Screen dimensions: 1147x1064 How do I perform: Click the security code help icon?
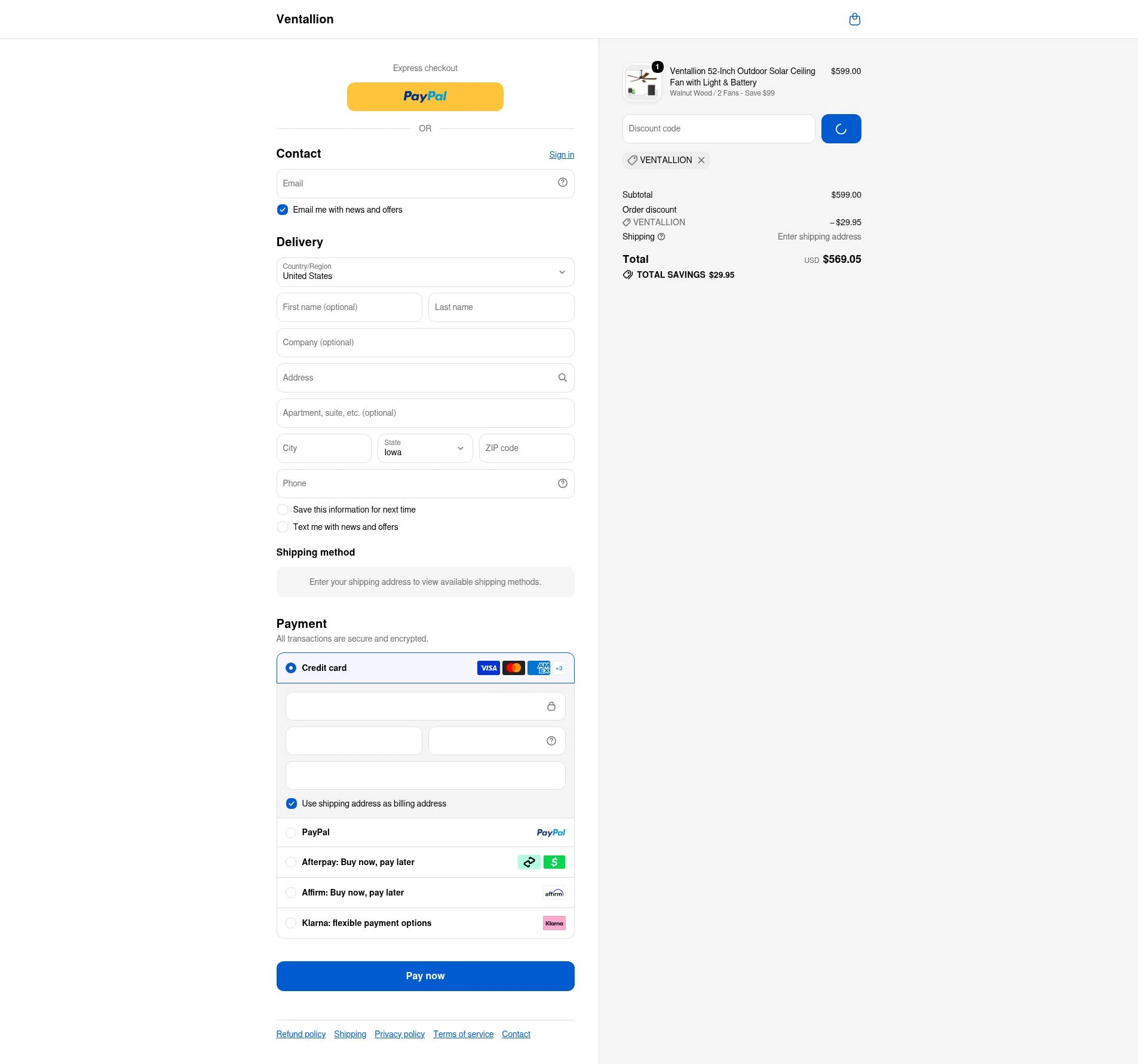pos(551,741)
